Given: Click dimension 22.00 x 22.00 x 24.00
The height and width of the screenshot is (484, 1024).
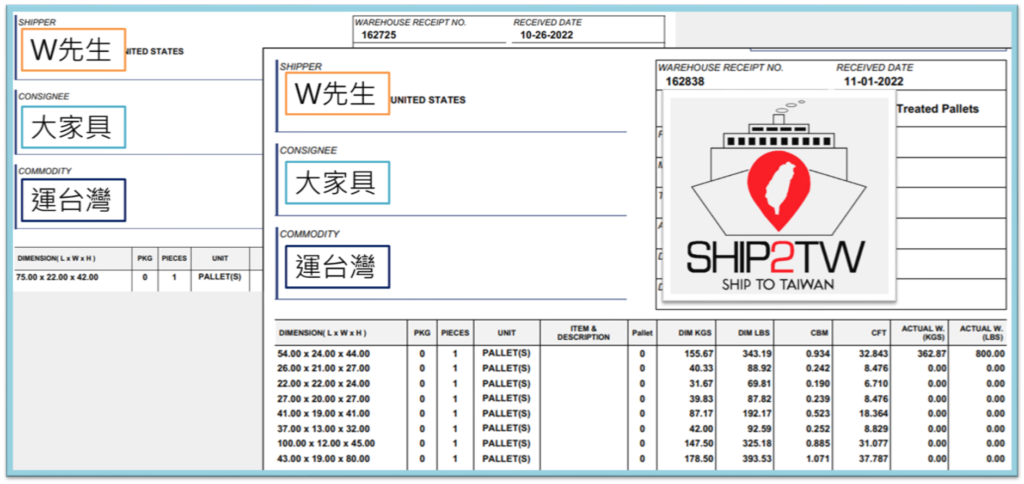Looking at the screenshot, I should pos(324,383).
